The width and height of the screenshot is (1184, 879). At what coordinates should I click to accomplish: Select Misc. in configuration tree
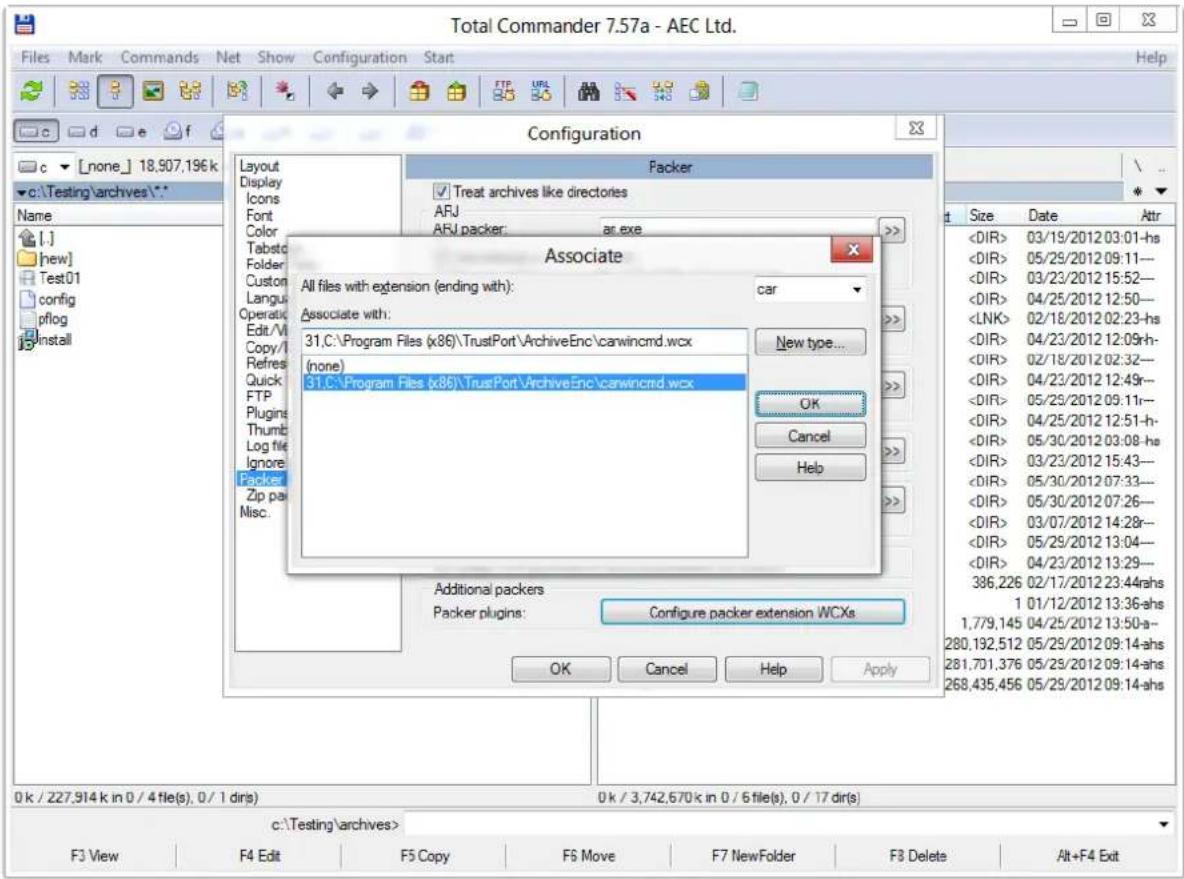click(x=254, y=512)
